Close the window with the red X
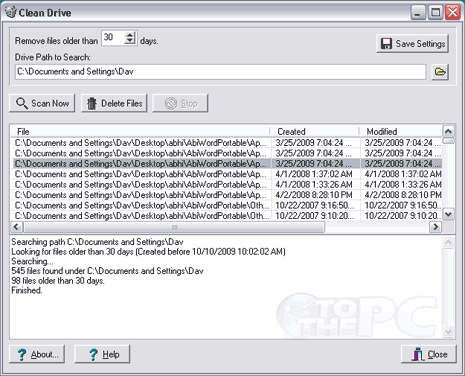 pyautogui.click(x=453, y=13)
